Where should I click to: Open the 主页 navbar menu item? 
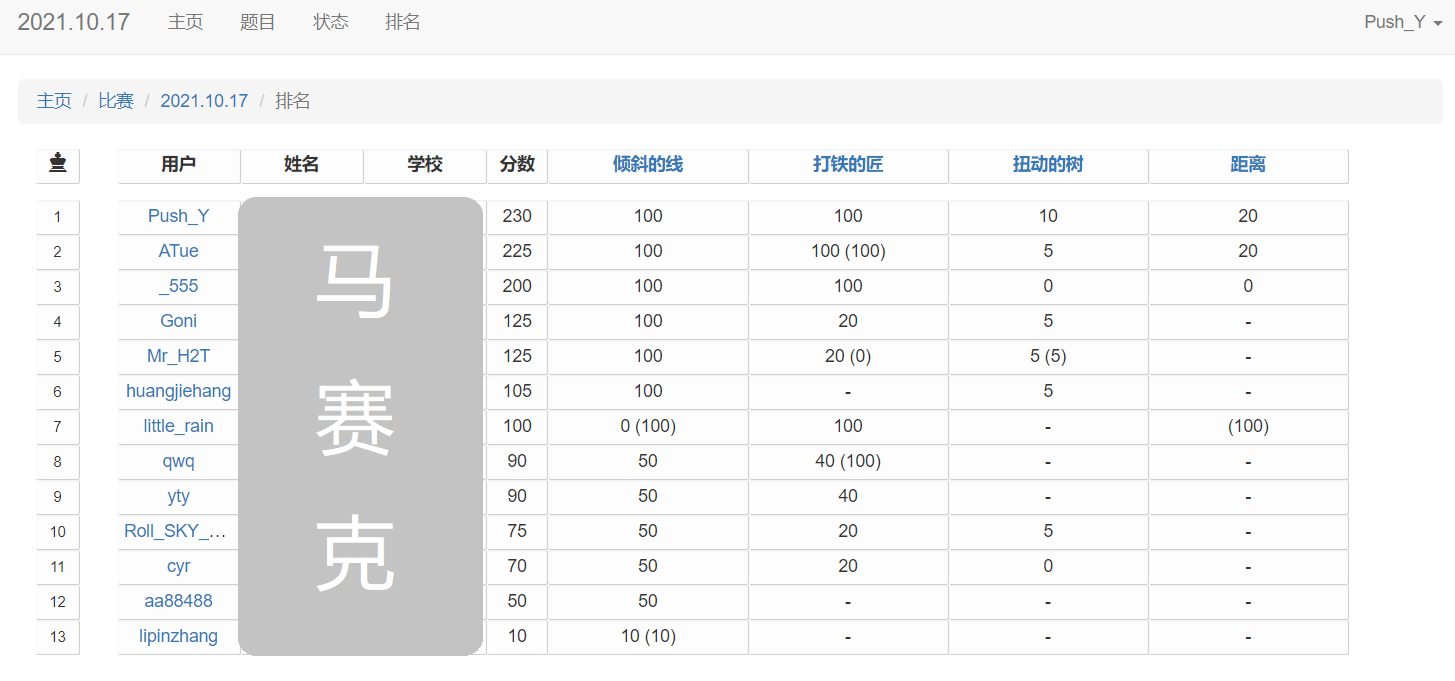pyautogui.click(x=185, y=22)
